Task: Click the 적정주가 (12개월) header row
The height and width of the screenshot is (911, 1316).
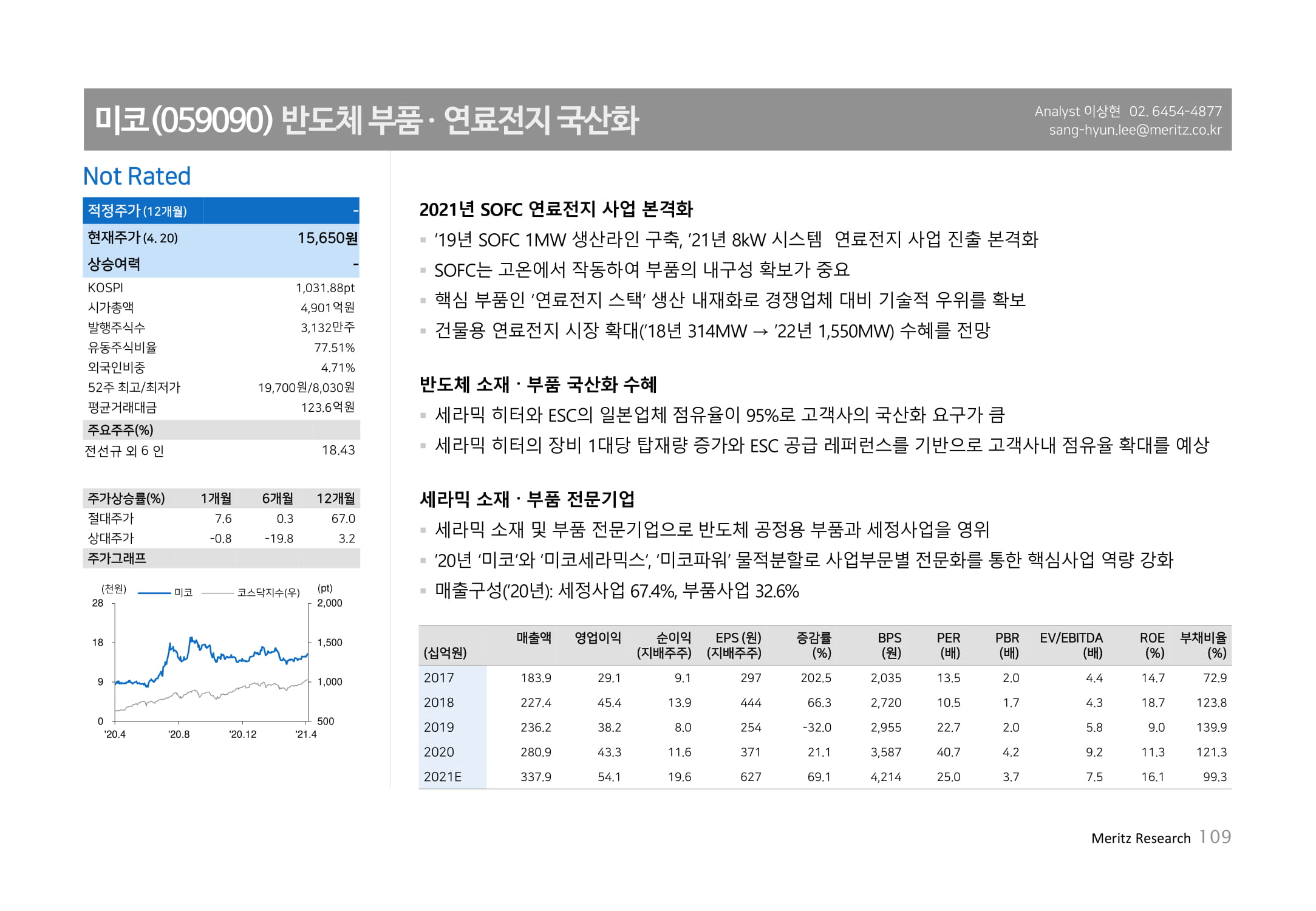Action: point(137,211)
